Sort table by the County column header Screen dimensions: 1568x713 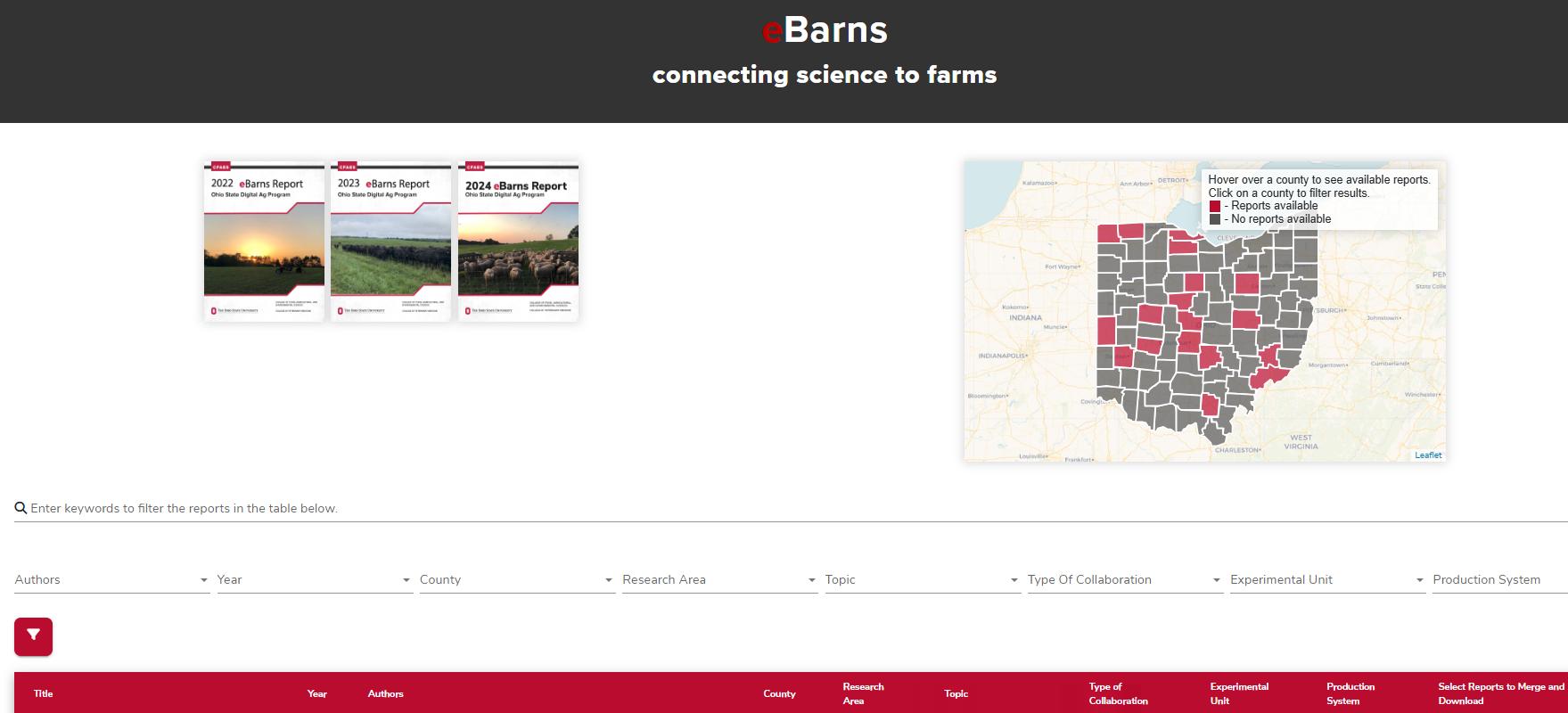780,693
